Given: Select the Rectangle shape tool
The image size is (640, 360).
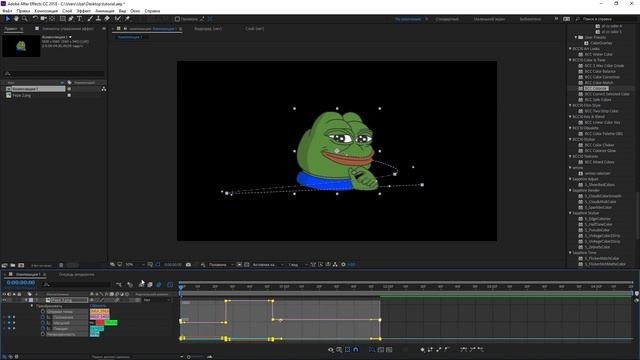Looking at the screenshot, I should click(x=62, y=19).
